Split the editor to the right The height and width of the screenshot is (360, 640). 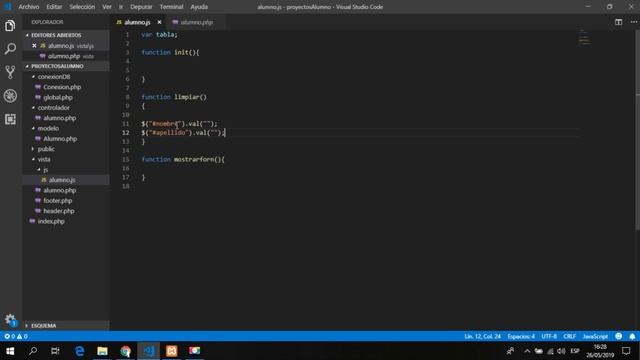[618, 22]
